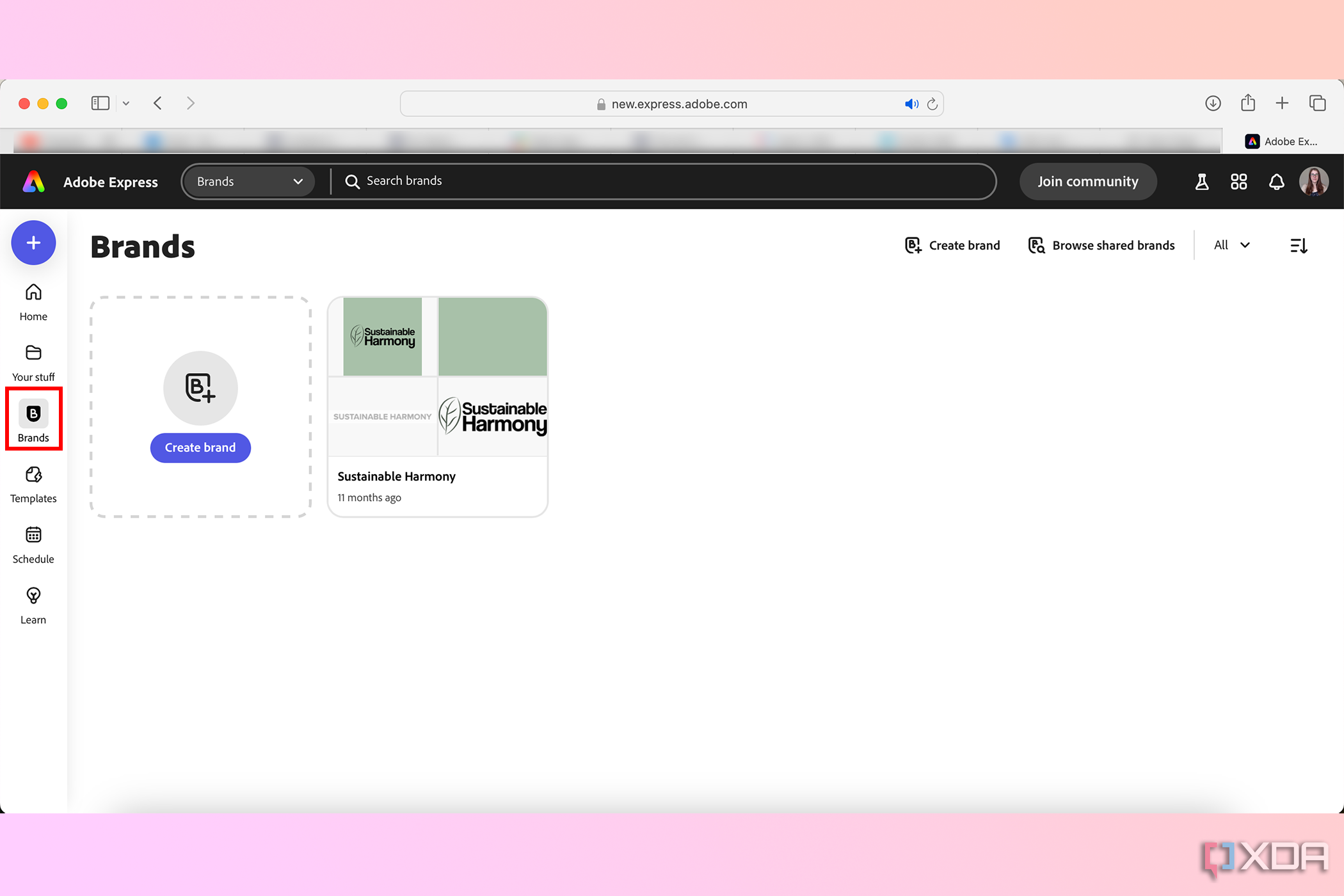Click the Learn icon in sidebar
Screen dimensions: 1344x896
[33, 596]
